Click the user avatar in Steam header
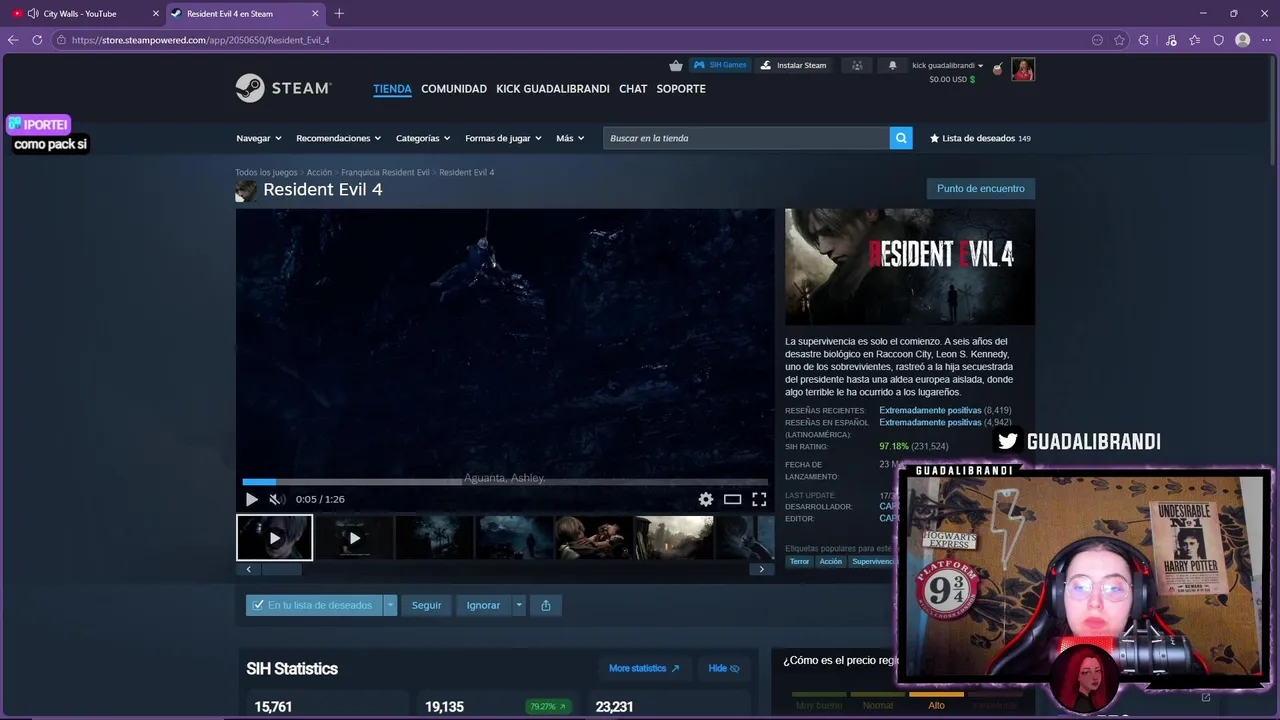The image size is (1280, 720). pos(1023,69)
